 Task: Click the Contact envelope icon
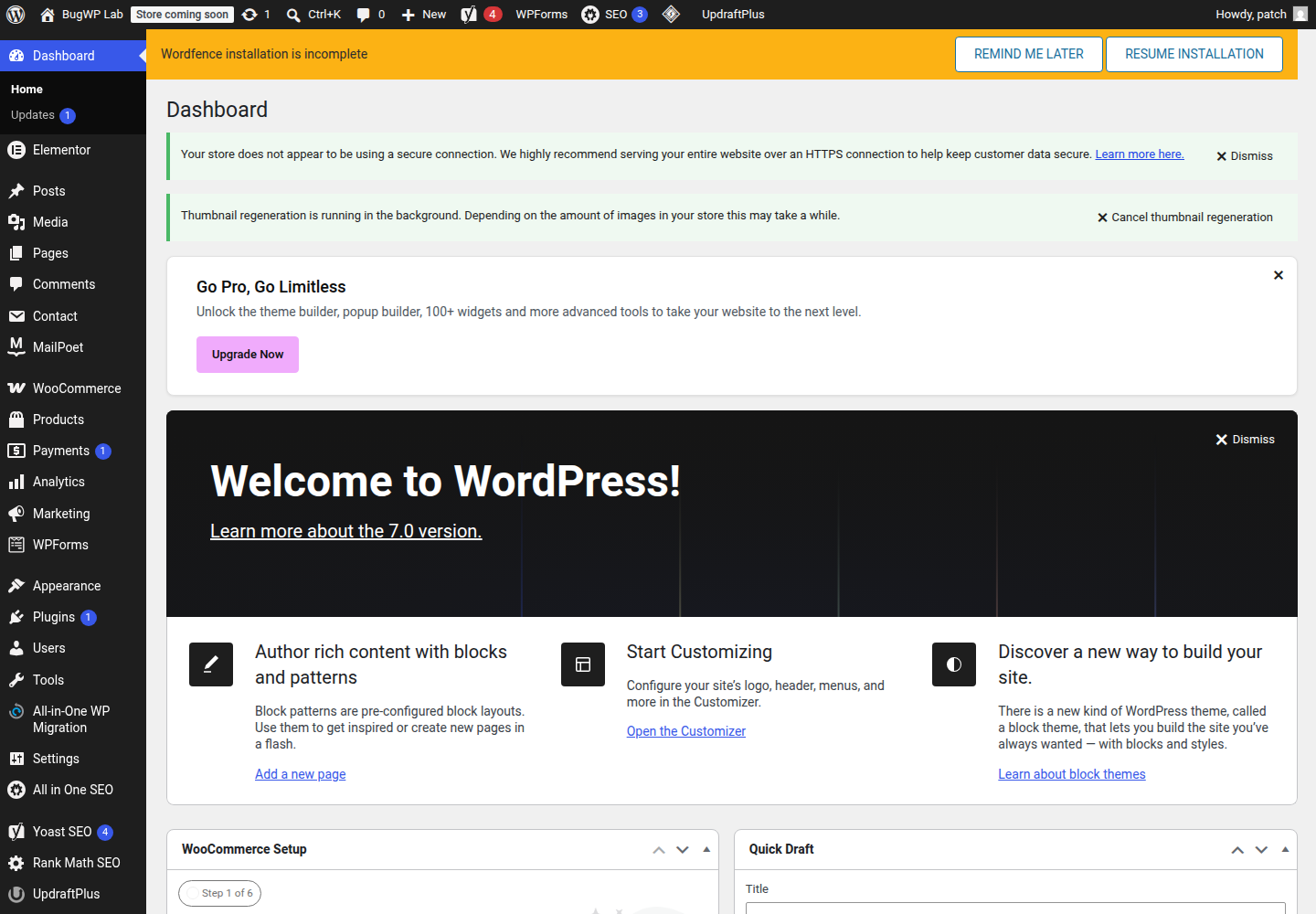[x=16, y=316]
